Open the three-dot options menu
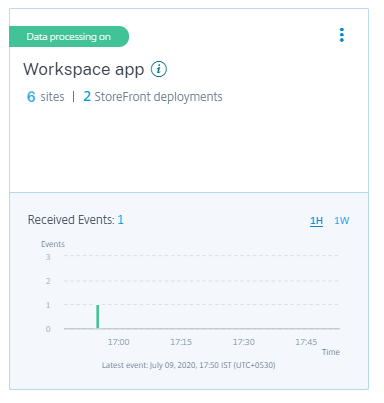 (x=342, y=35)
